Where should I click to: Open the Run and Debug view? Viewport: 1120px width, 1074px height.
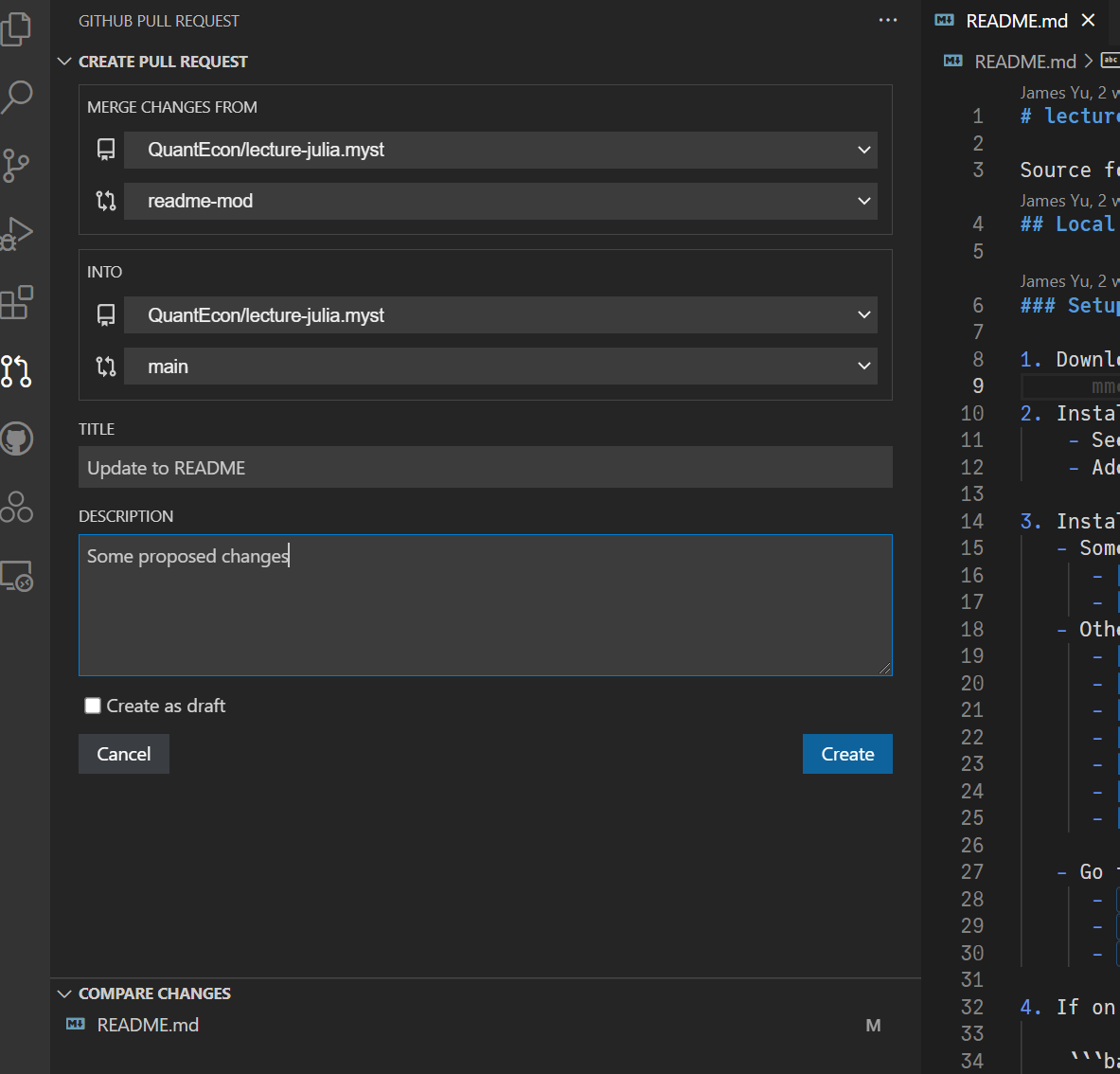point(17,234)
